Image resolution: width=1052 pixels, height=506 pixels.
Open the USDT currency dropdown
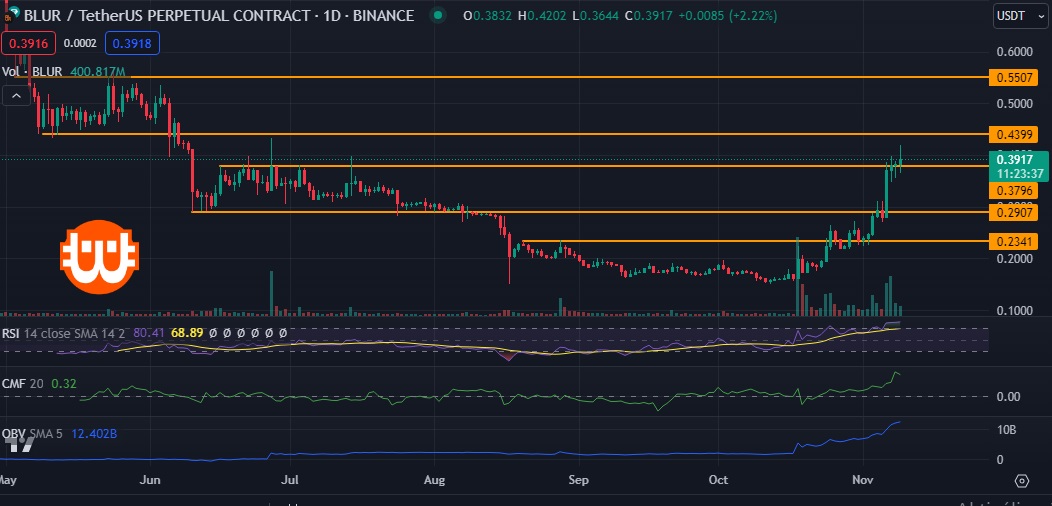pos(1019,16)
